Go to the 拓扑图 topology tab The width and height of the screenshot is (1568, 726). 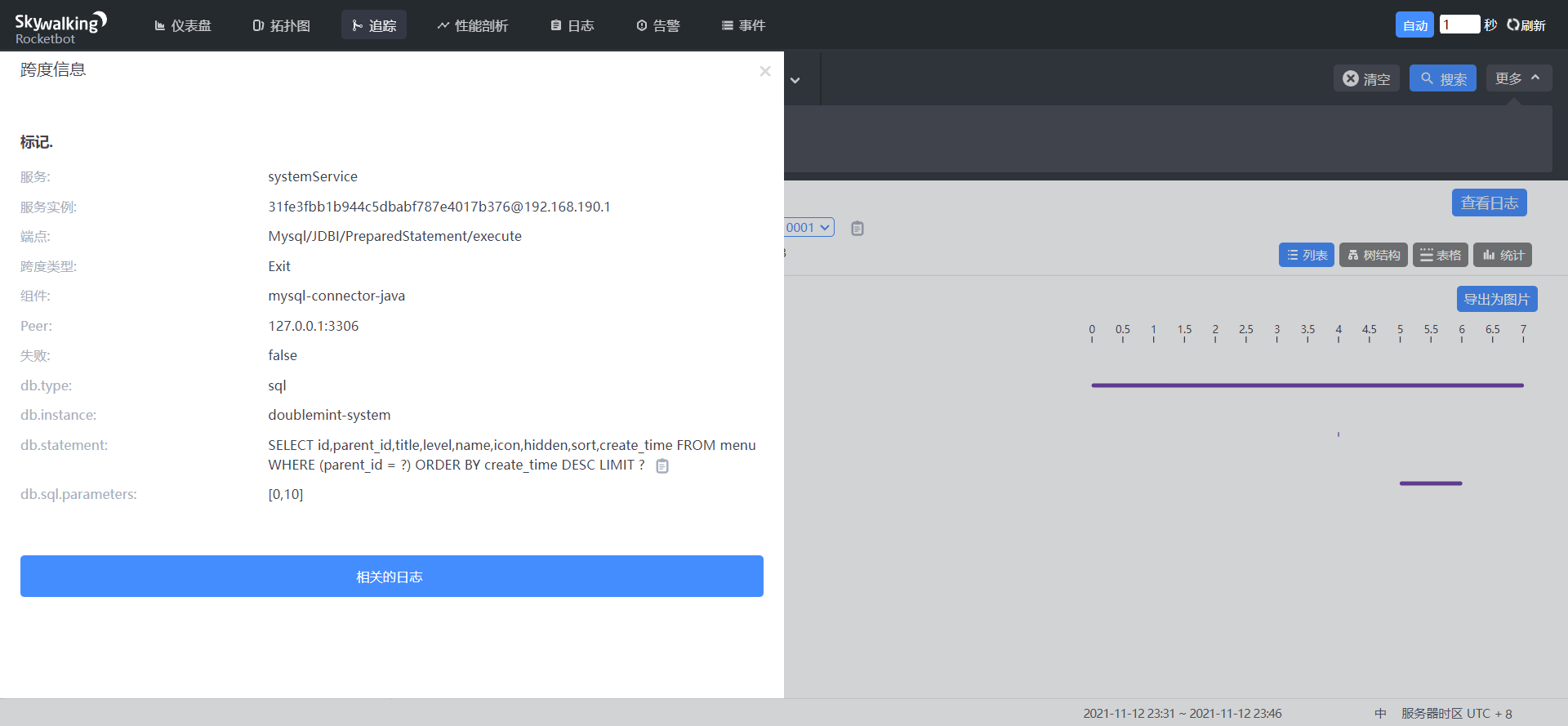coord(282,25)
